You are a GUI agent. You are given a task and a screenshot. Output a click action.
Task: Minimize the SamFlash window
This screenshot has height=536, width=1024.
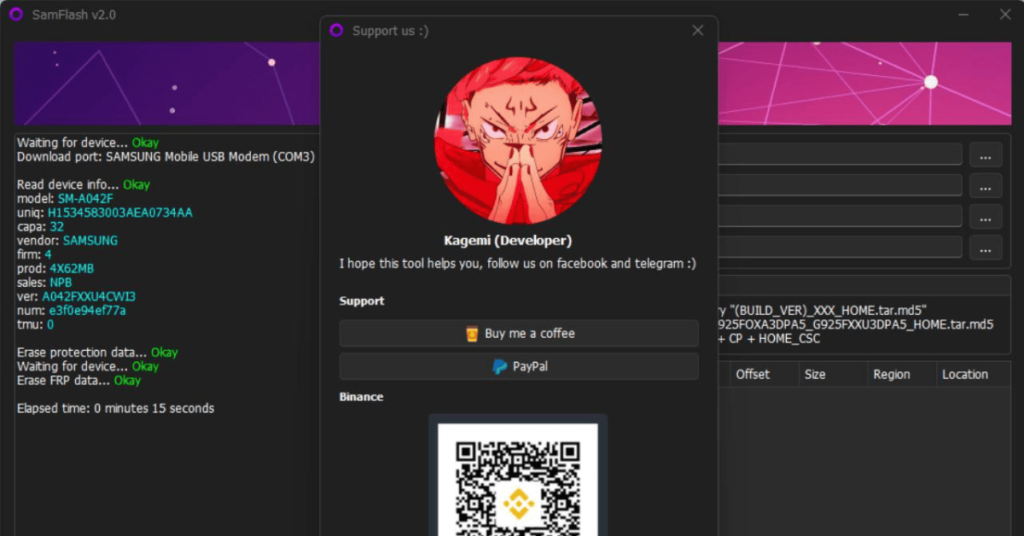[963, 14]
